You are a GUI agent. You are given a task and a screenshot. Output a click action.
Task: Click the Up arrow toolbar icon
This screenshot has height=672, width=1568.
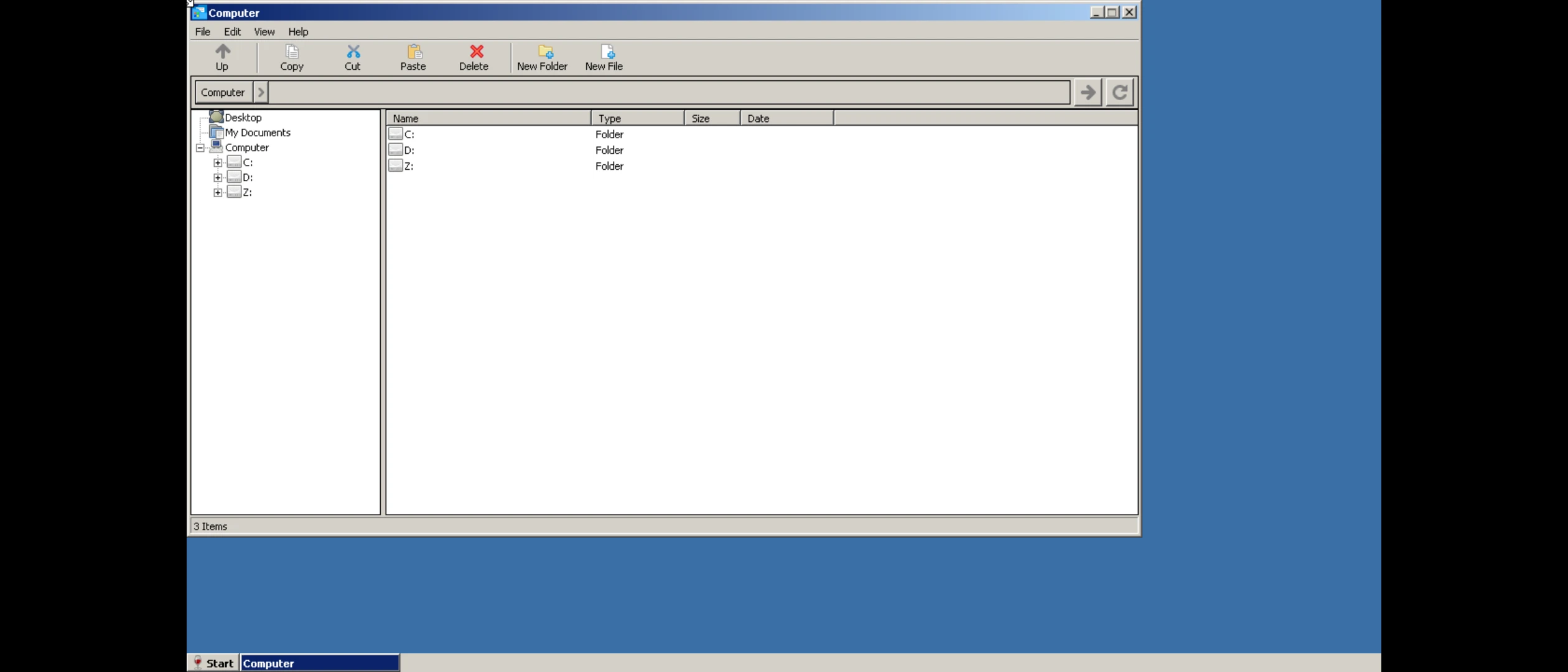click(x=222, y=52)
